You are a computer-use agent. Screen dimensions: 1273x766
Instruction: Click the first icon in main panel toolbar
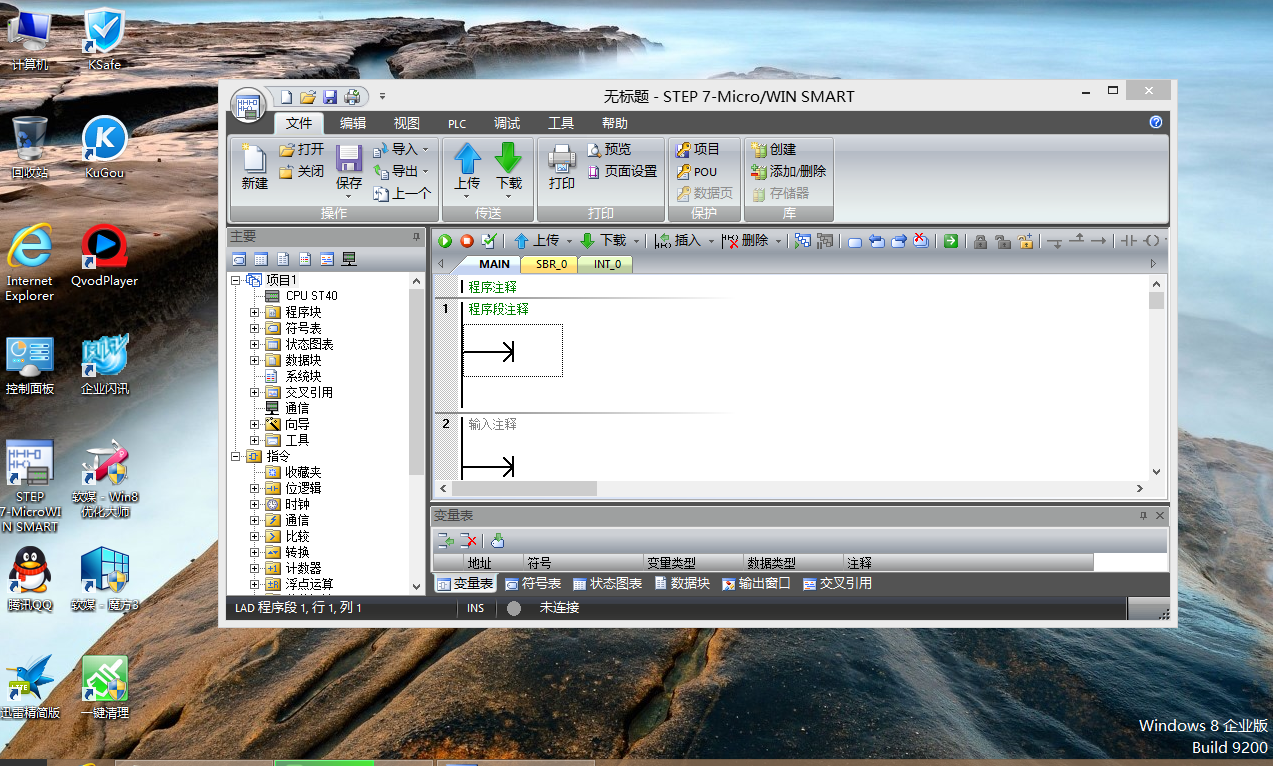(x=238, y=259)
